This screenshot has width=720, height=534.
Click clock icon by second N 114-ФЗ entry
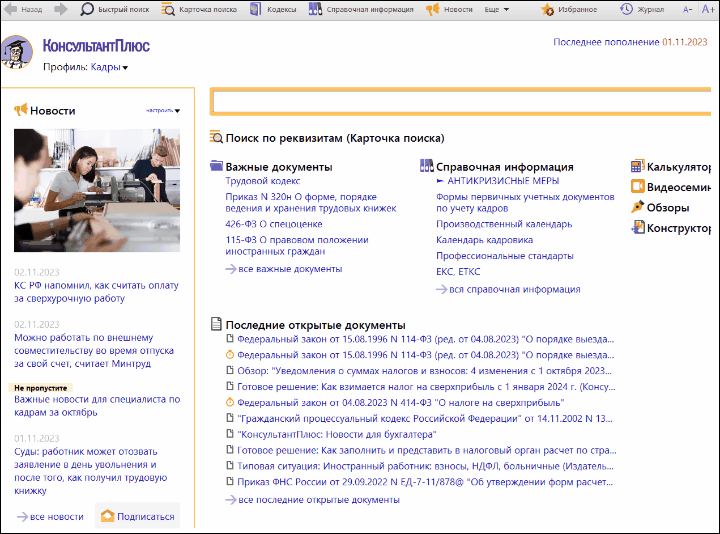(230, 355)
